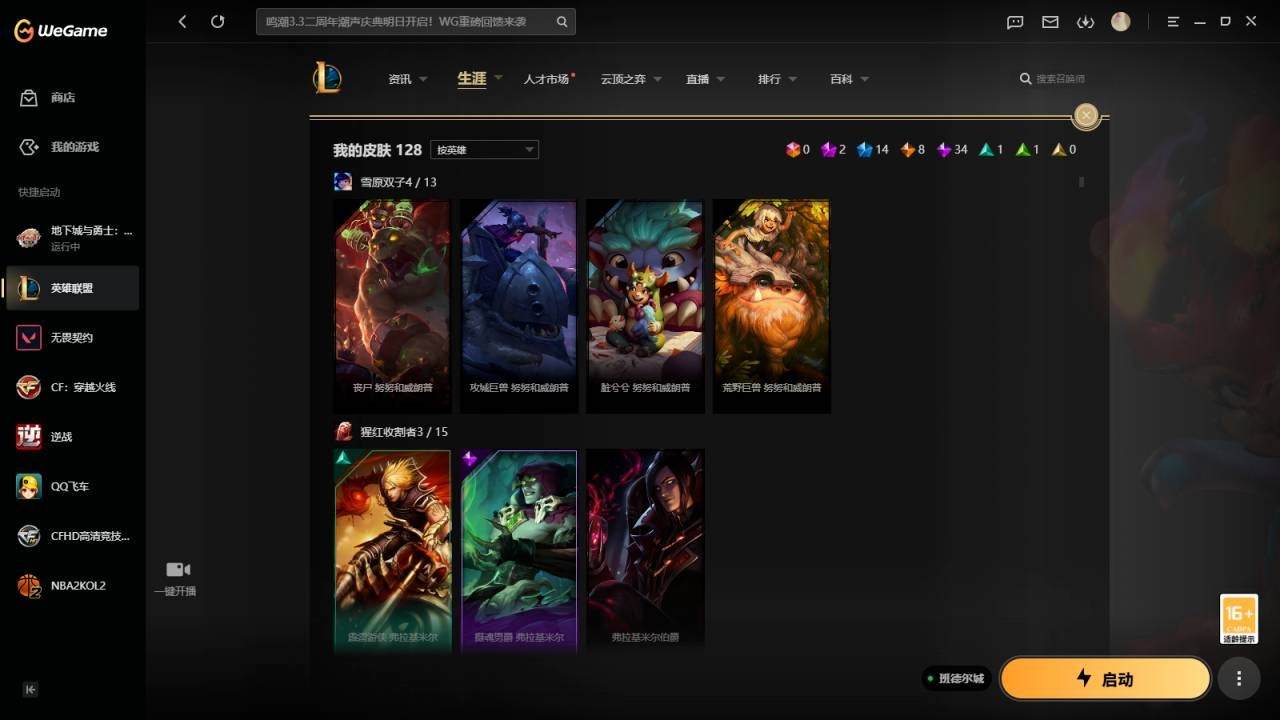Image resolution: width=1280 pixels, height=720 pixels.
Task: Select 英雄联盟 in the sidebar
Action: coord(72,288)
